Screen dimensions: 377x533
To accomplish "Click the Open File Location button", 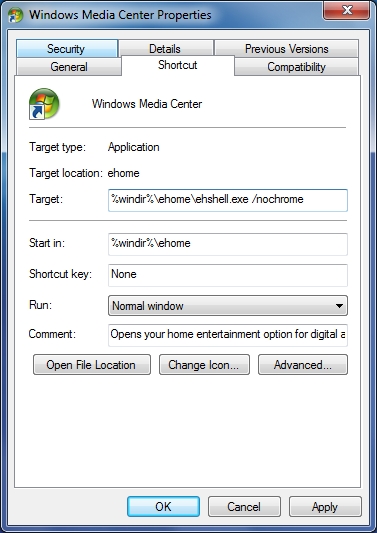I will 92,365.
